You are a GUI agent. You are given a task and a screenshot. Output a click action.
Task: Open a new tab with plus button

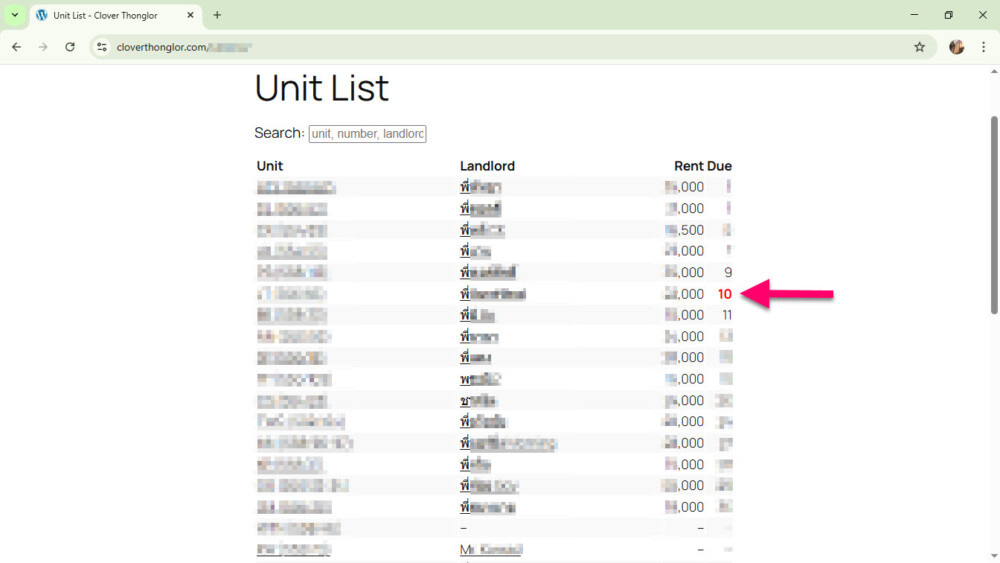pos(217,15)
